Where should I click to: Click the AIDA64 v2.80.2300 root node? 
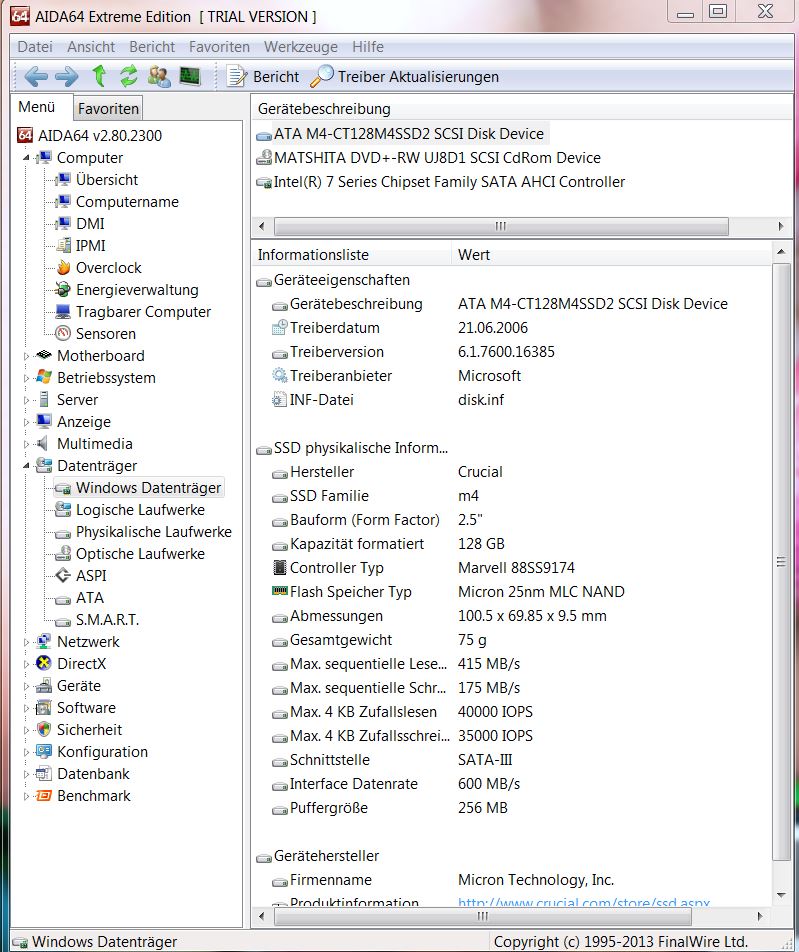[x=100, y=135]
